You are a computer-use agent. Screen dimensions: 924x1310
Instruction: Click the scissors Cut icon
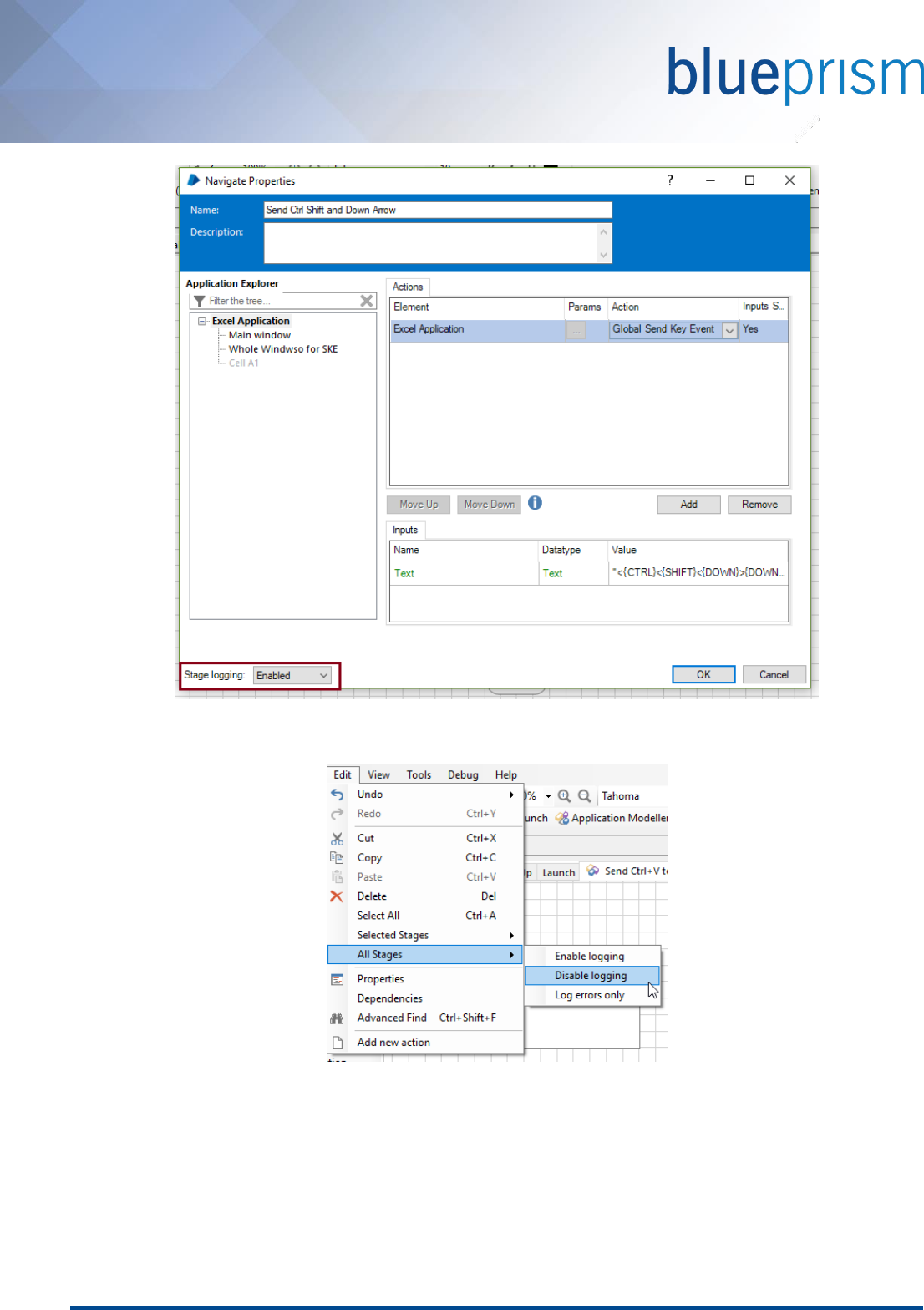pos(338,838)
